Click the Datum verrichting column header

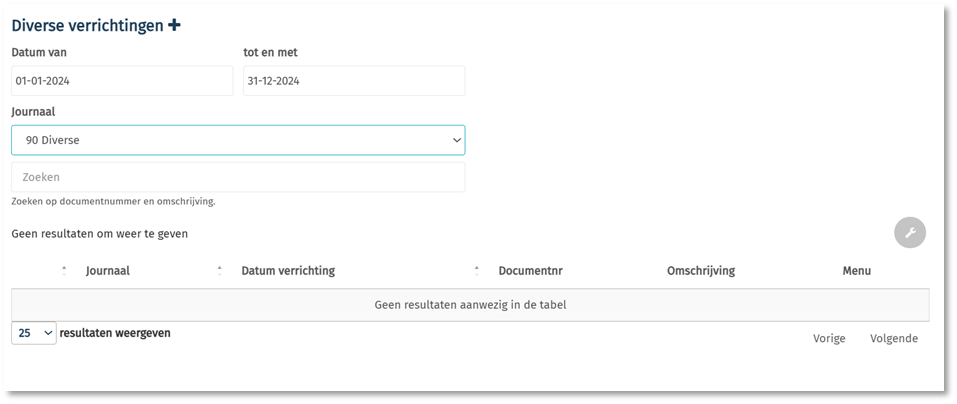click(288, 271)
